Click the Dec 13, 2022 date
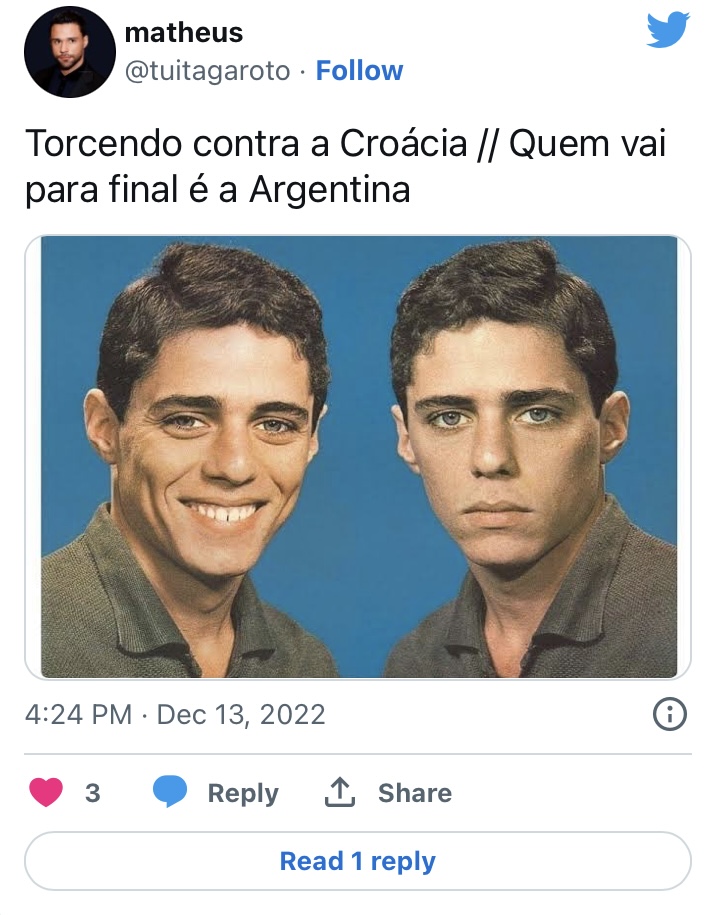Image resolution: width=714 pixels, height=915 pixels. click(x=240, y=715)
